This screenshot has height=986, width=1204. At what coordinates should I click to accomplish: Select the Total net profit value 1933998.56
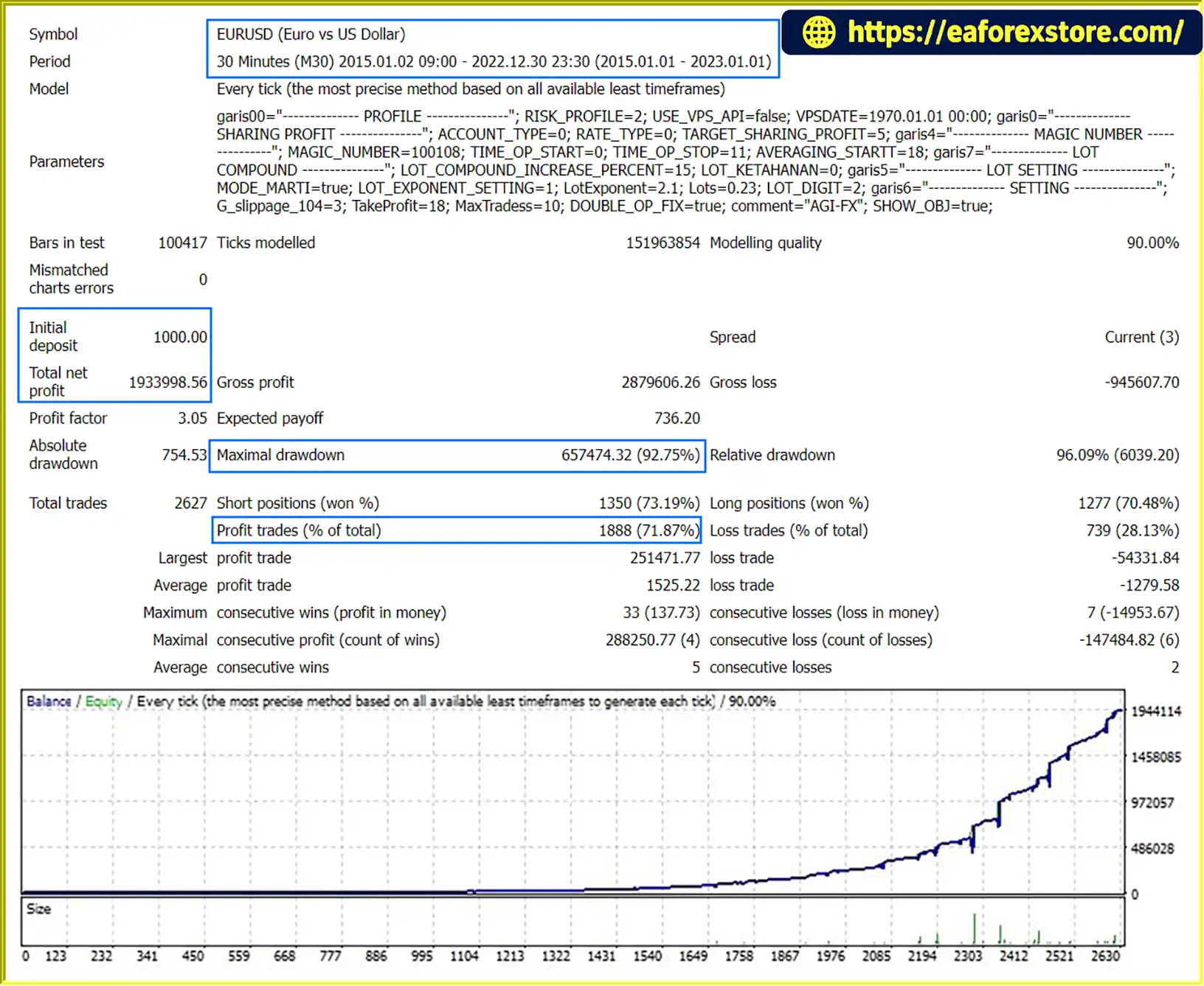(x=168, y=382)
